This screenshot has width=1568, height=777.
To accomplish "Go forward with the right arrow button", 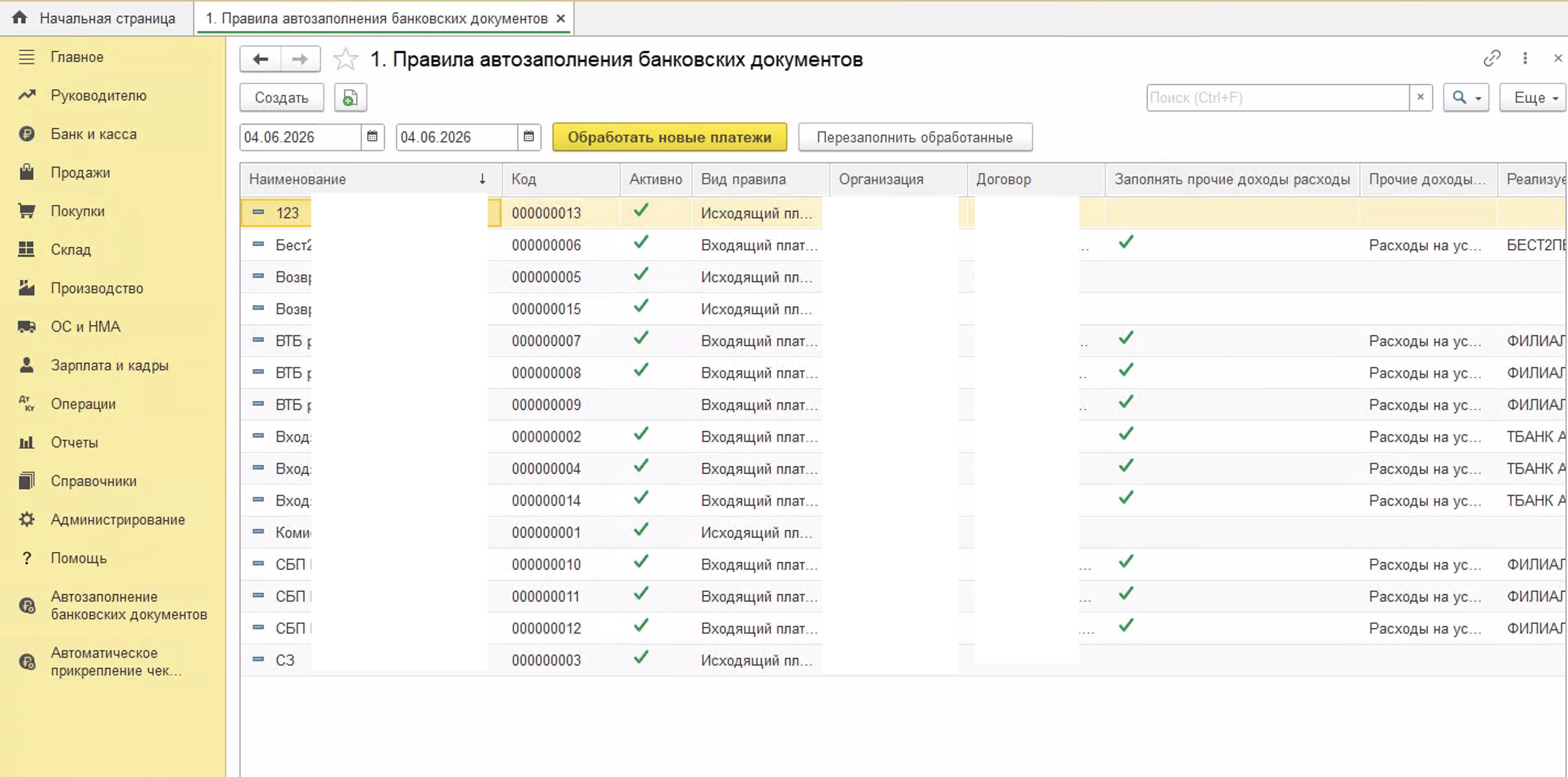I will 300,59.
